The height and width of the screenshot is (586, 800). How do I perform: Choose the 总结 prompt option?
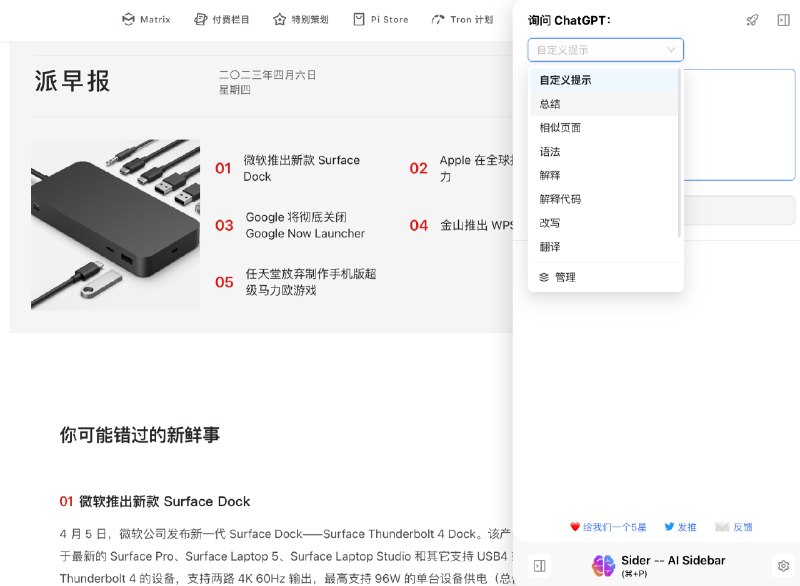pos(604,104)
